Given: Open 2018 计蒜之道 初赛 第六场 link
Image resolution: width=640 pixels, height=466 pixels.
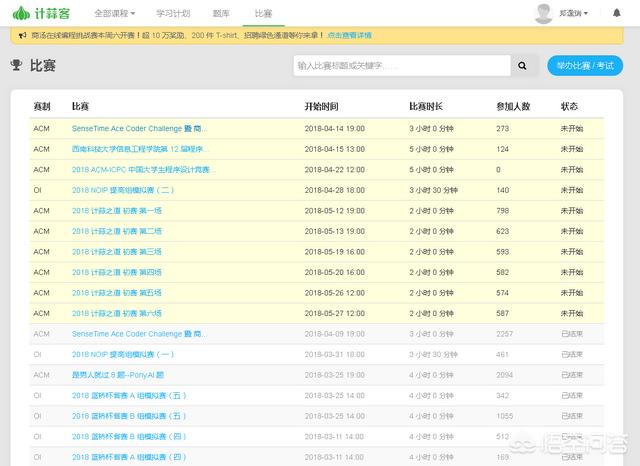Looking at the screenshot, I should (x=116, y=313).
